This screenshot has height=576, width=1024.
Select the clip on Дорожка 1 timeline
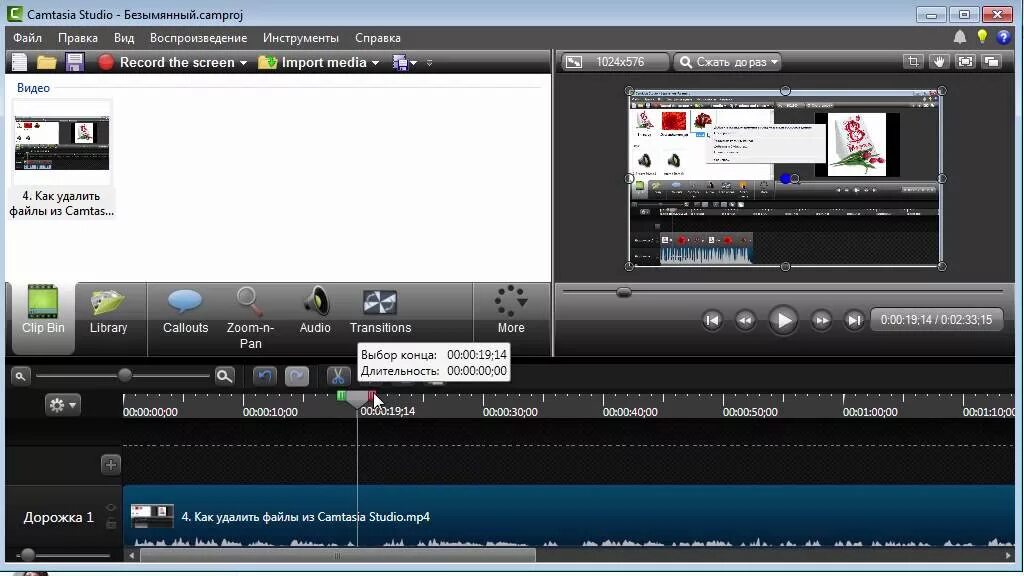pyautogui.click(x=568, y=516)
